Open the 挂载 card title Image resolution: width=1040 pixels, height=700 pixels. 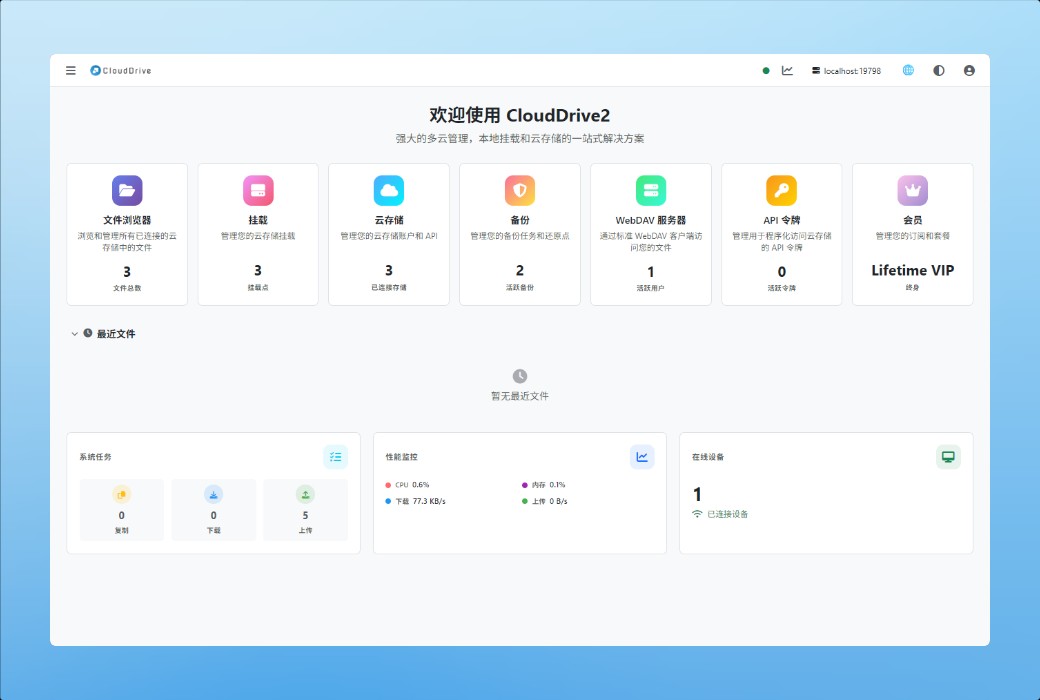click(258, 220)
